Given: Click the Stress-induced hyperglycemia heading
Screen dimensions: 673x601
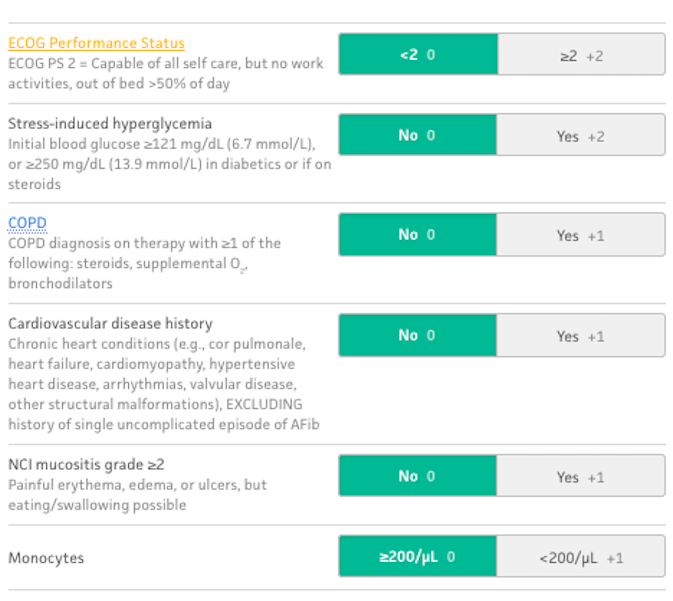Looking at the screenshot, I should (110, 124).
